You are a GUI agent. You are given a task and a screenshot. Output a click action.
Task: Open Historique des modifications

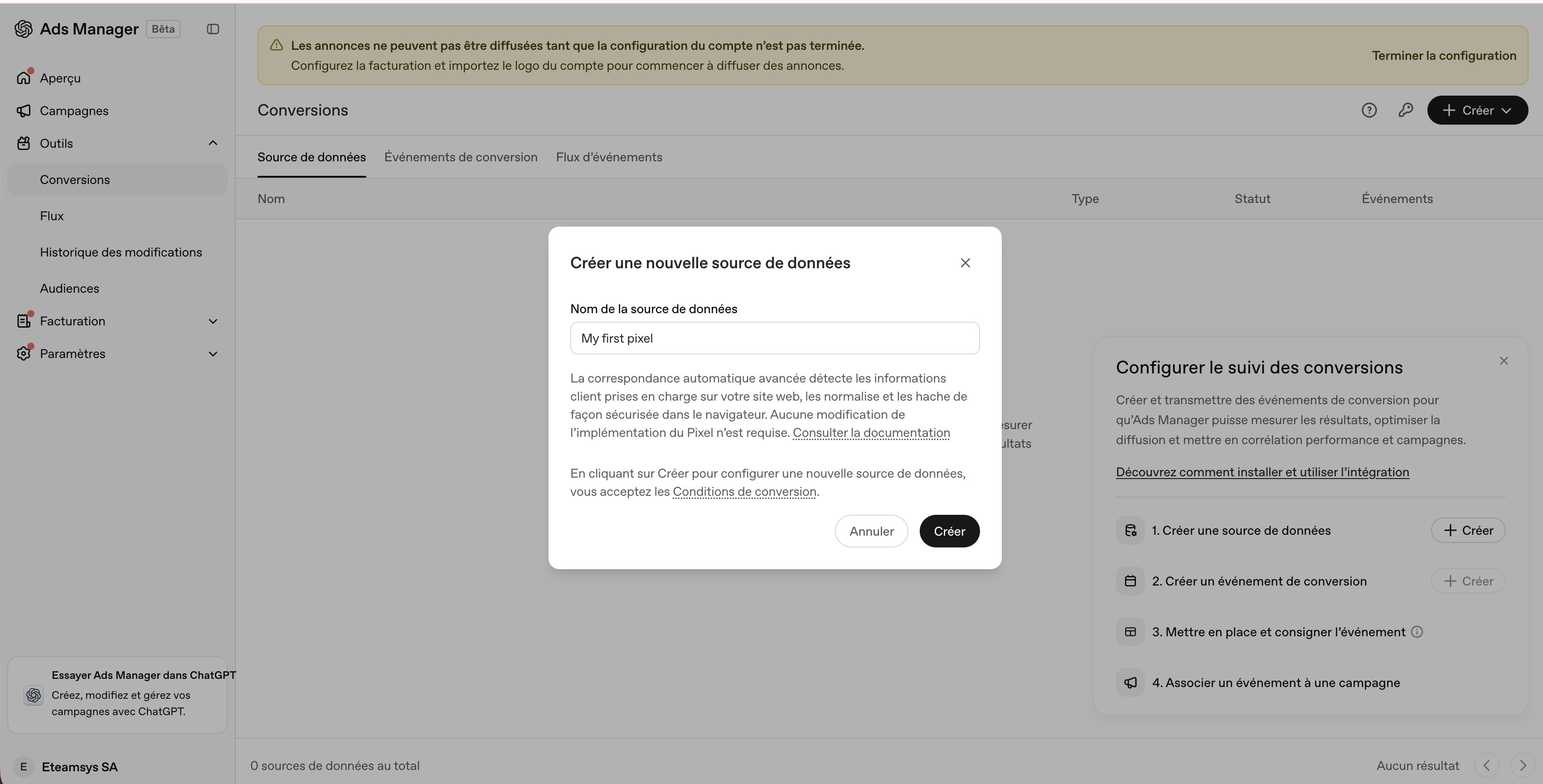point(117,252)
